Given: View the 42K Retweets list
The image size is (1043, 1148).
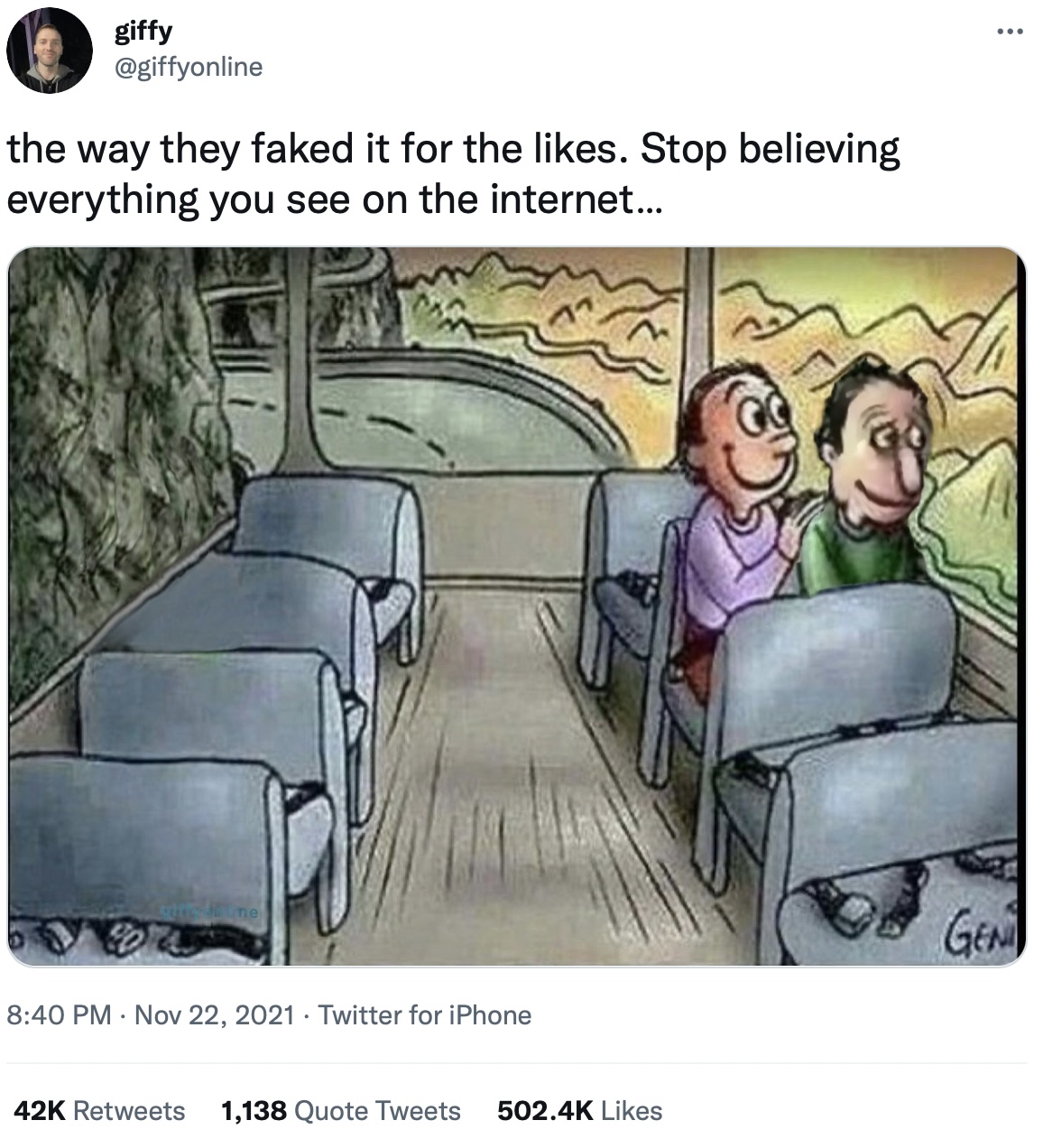Looking at the screenshot, I should [x=99, y=1110].
